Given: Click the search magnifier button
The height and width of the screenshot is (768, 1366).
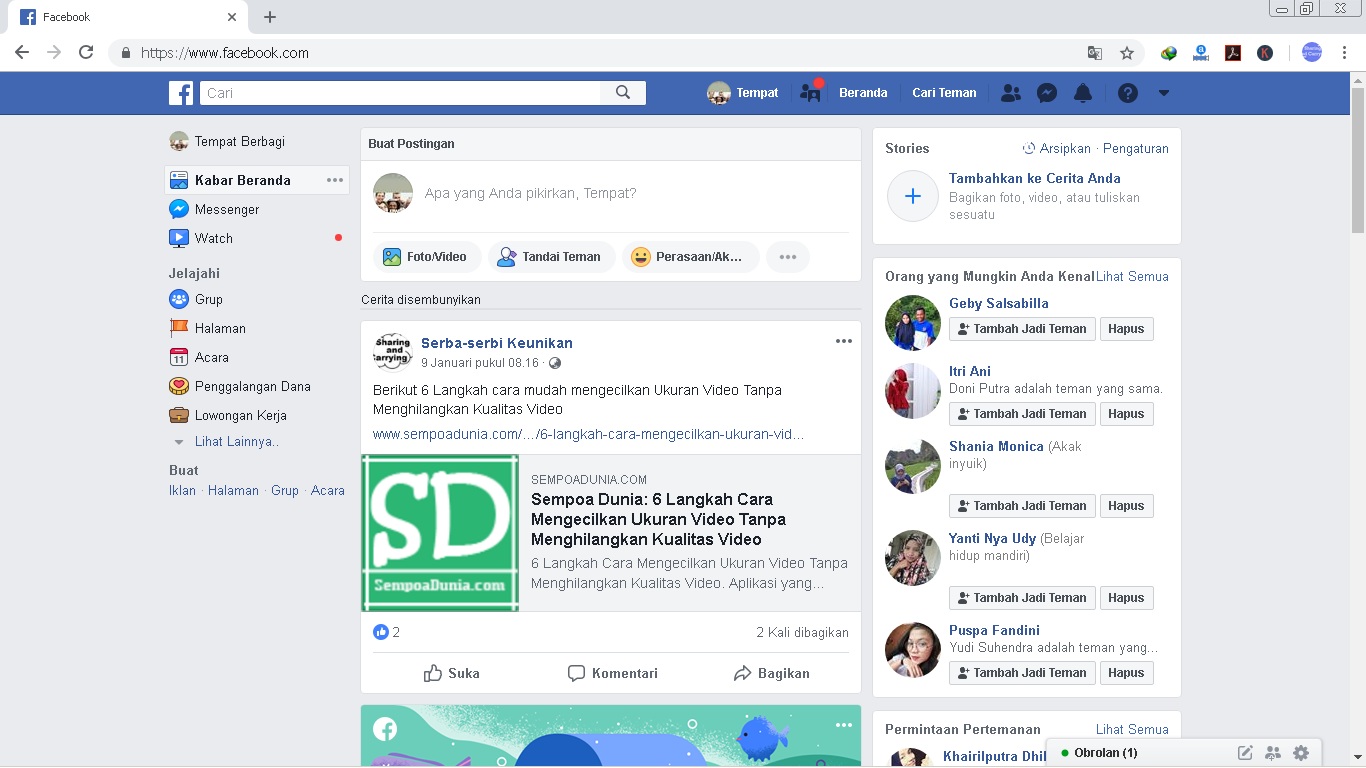Looking at the screenshot, I should tap(623, 93).
